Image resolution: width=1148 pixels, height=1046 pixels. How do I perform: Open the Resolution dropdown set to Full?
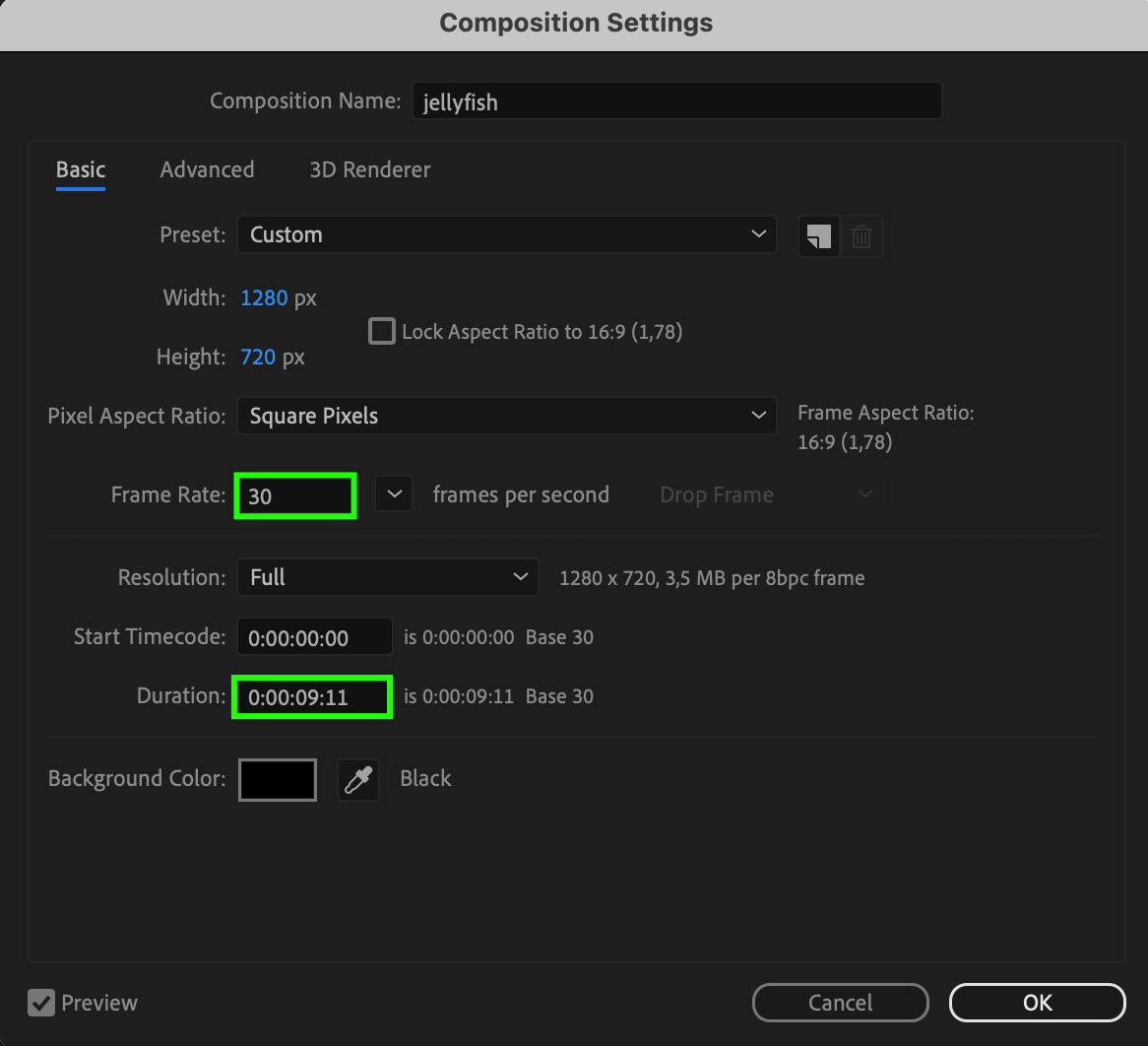tap(387, 577)
